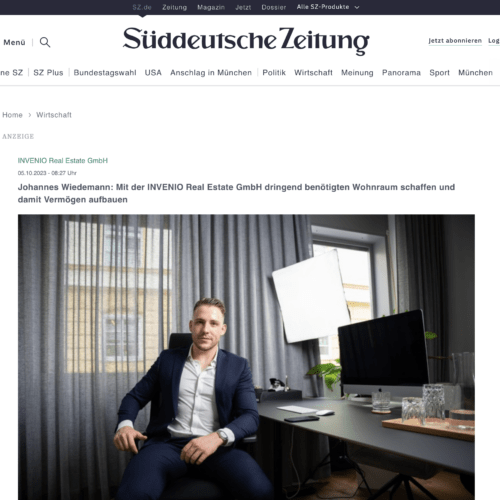Open Magazin in the top bar

tap(211, 7)
